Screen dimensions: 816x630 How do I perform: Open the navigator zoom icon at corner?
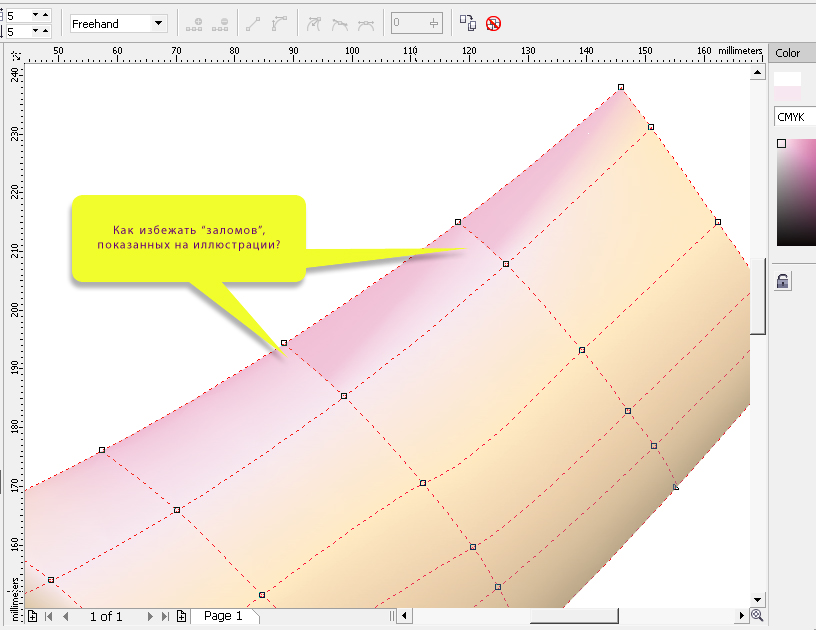point(757,615)
